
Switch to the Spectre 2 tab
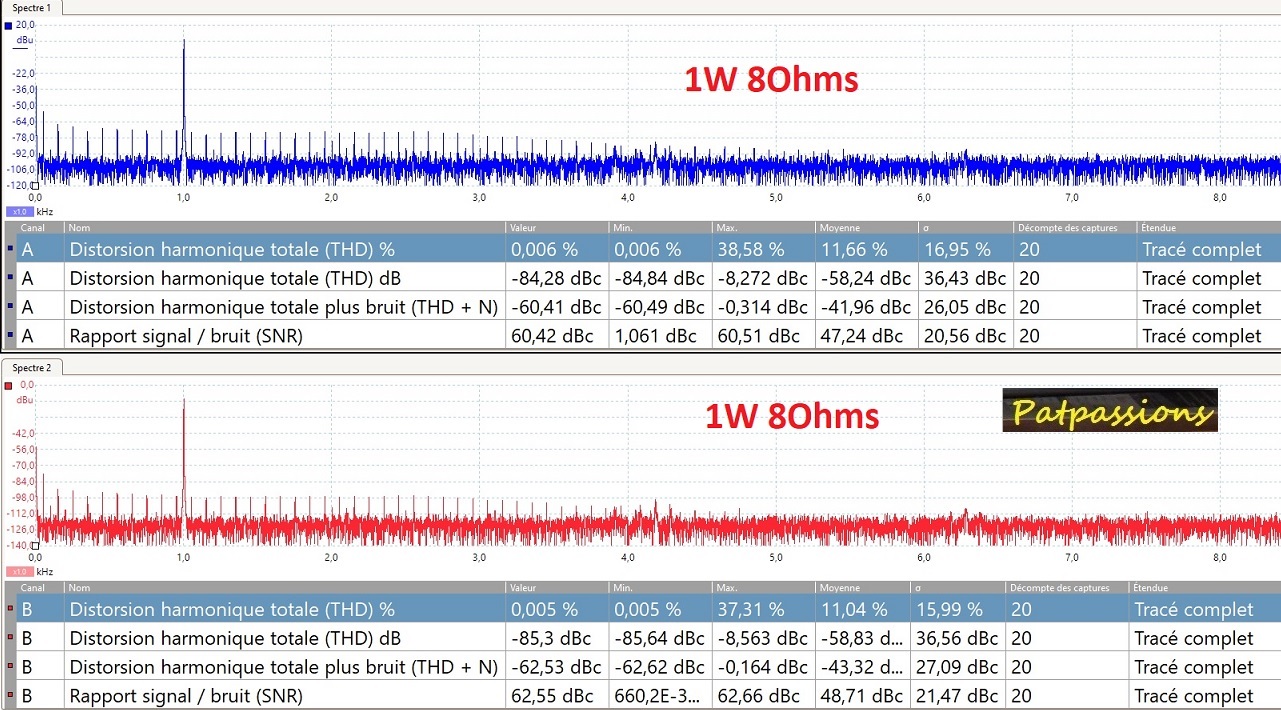(x=30, y=368)
